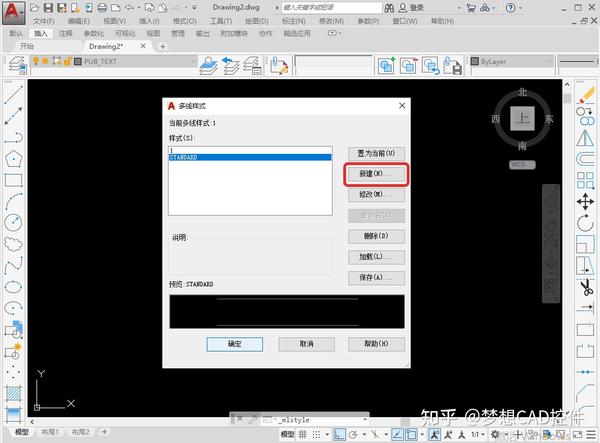
Task: Select the Erase tool
Action: (x=586, y=95)
